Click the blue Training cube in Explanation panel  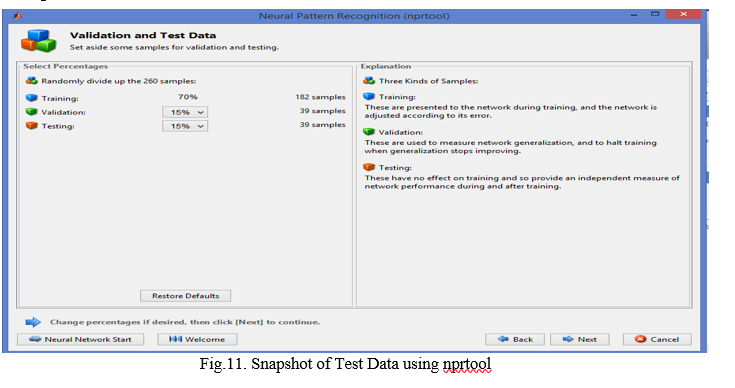point(369,96)
